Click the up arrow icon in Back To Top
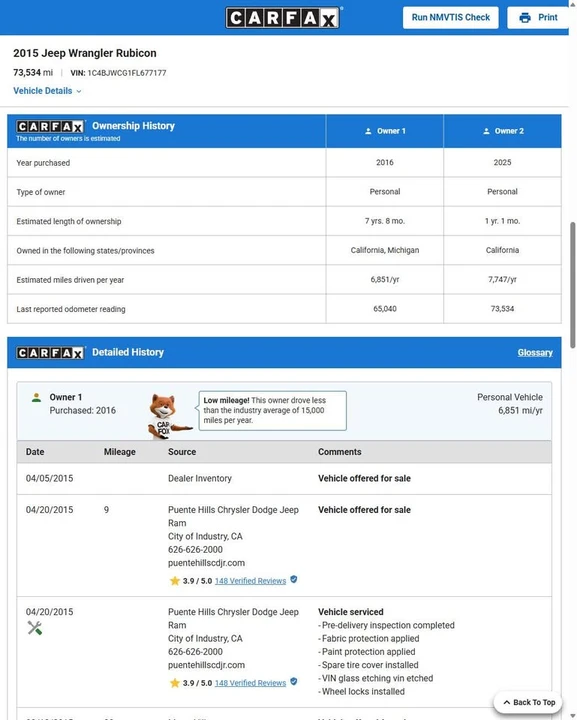 coord(507,702)
